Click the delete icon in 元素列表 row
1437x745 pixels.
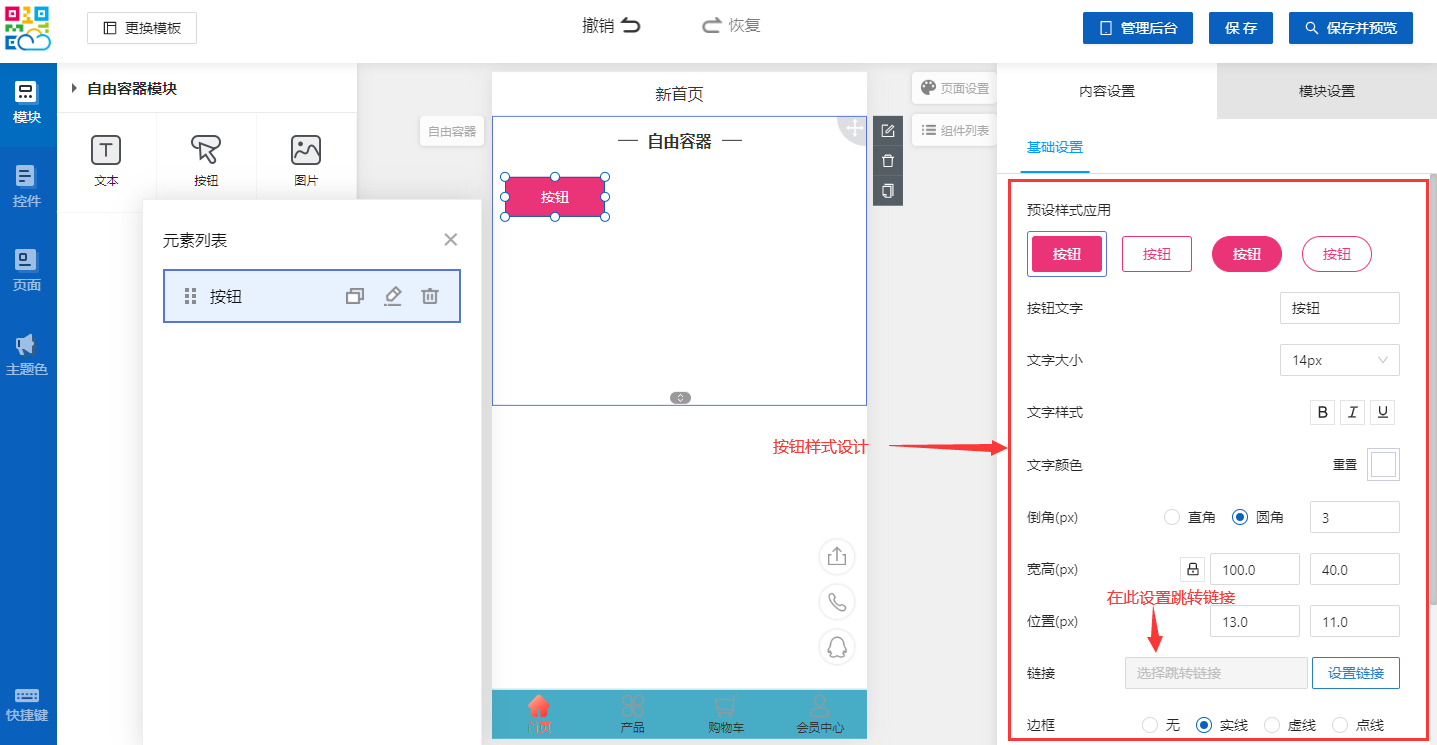click(430, 296)
